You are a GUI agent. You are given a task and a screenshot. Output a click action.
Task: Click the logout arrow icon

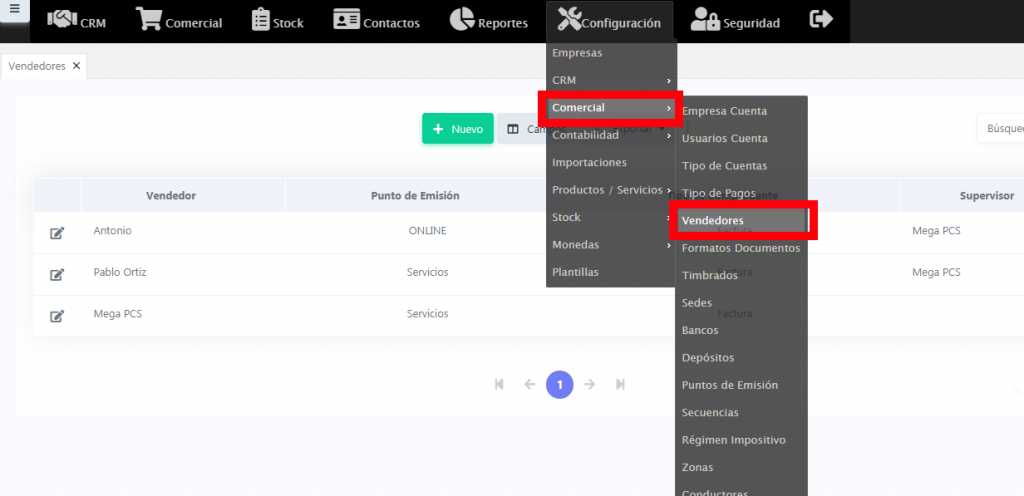pyautogui.click(x=821, y=19)
